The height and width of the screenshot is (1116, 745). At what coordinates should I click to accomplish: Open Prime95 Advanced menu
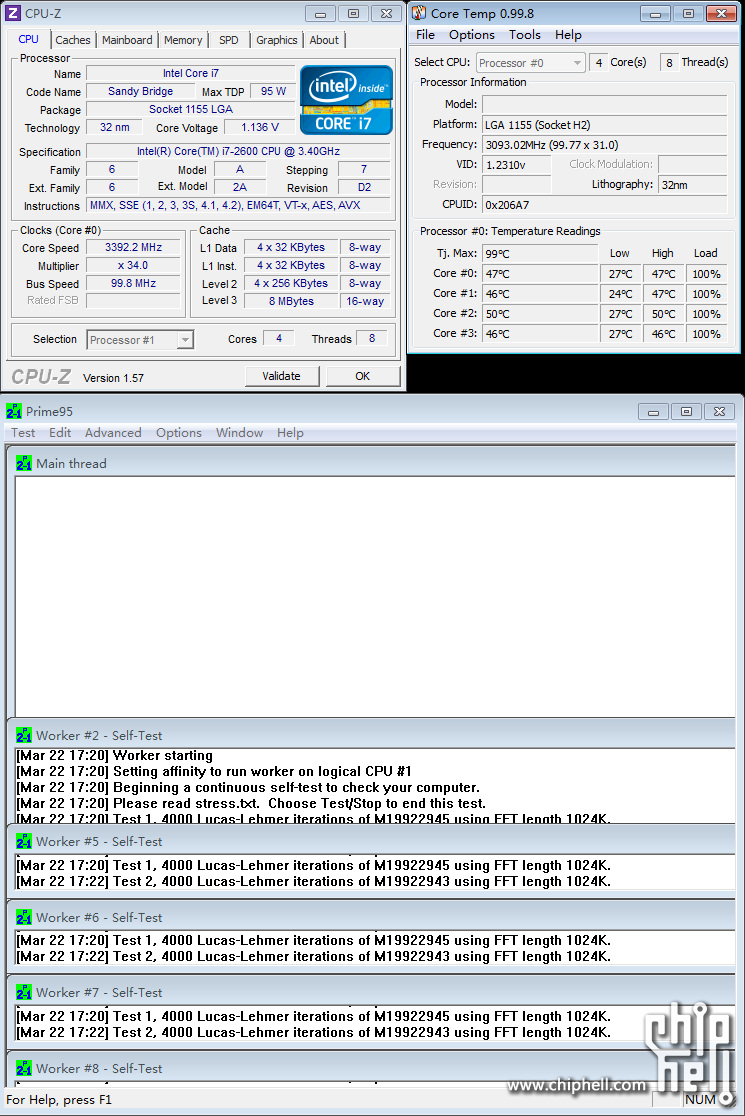pos(113,433)
